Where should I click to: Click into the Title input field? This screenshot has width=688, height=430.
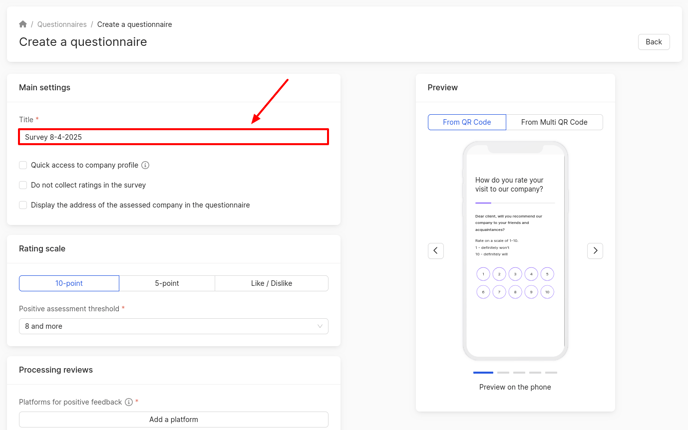(x=173, y=137)
